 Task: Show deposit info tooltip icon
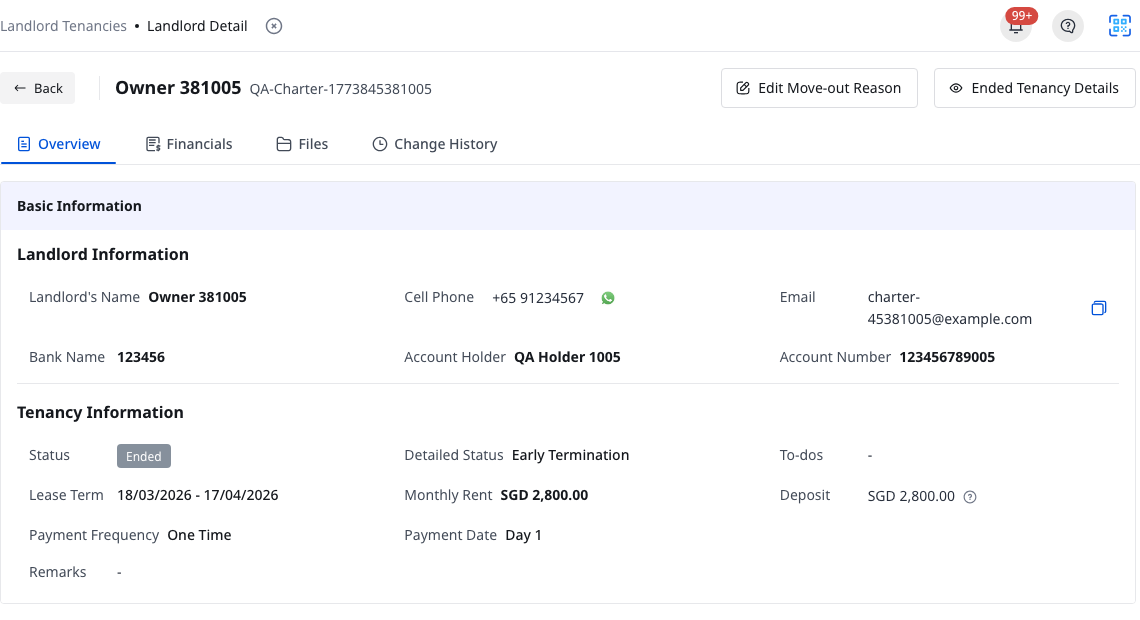pos(970,497)
